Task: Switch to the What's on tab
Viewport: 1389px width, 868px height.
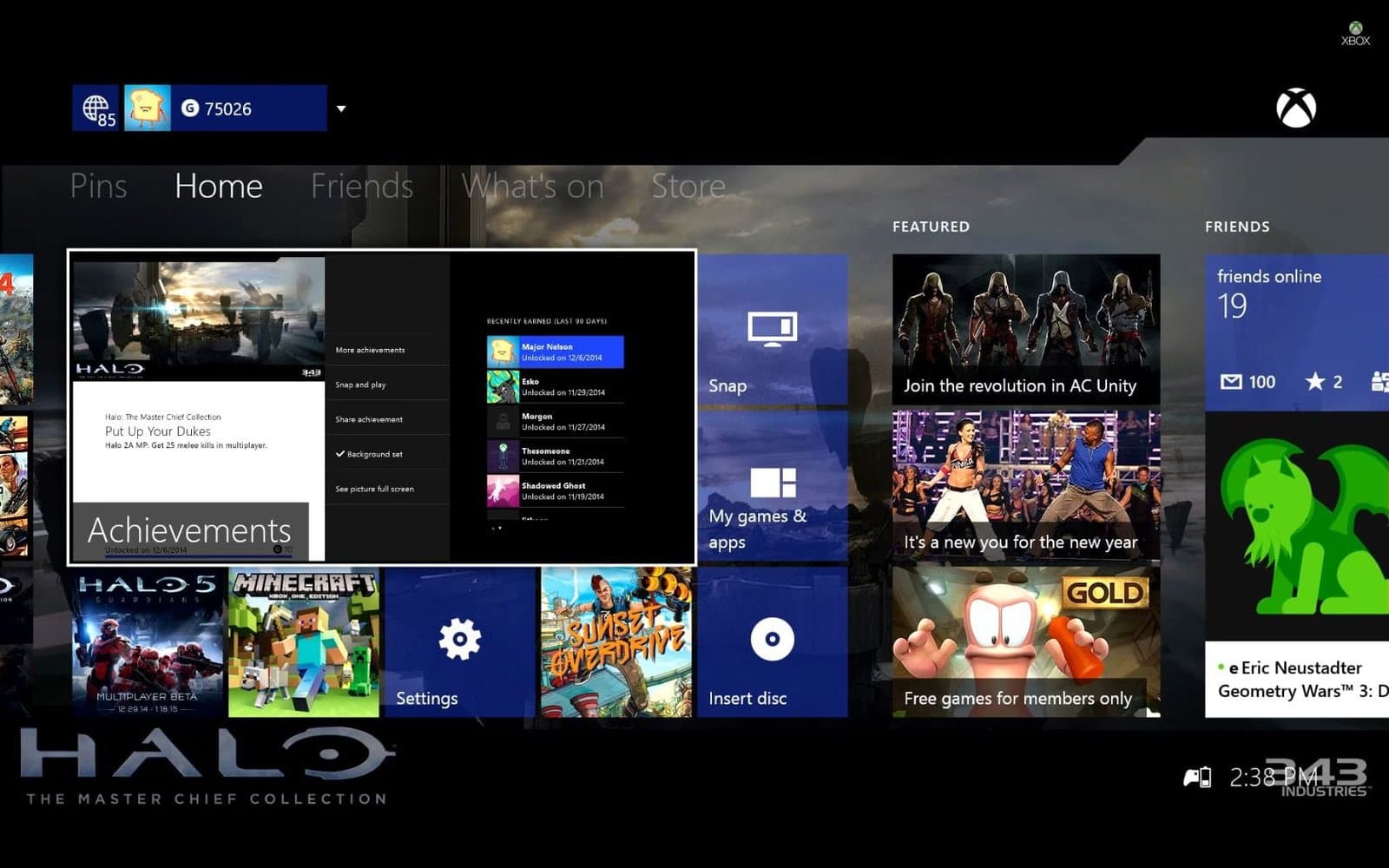Action: [532, 186]
